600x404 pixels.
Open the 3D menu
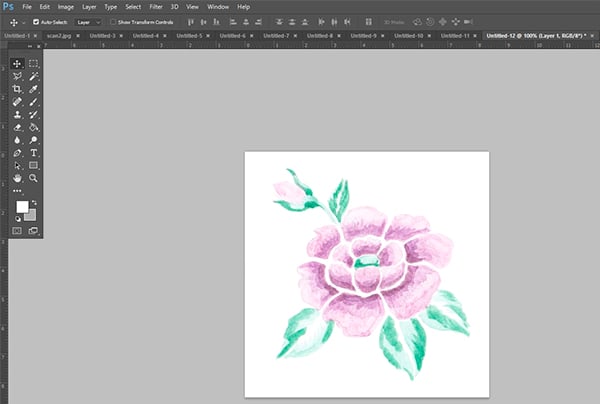[x=174, y=7]
